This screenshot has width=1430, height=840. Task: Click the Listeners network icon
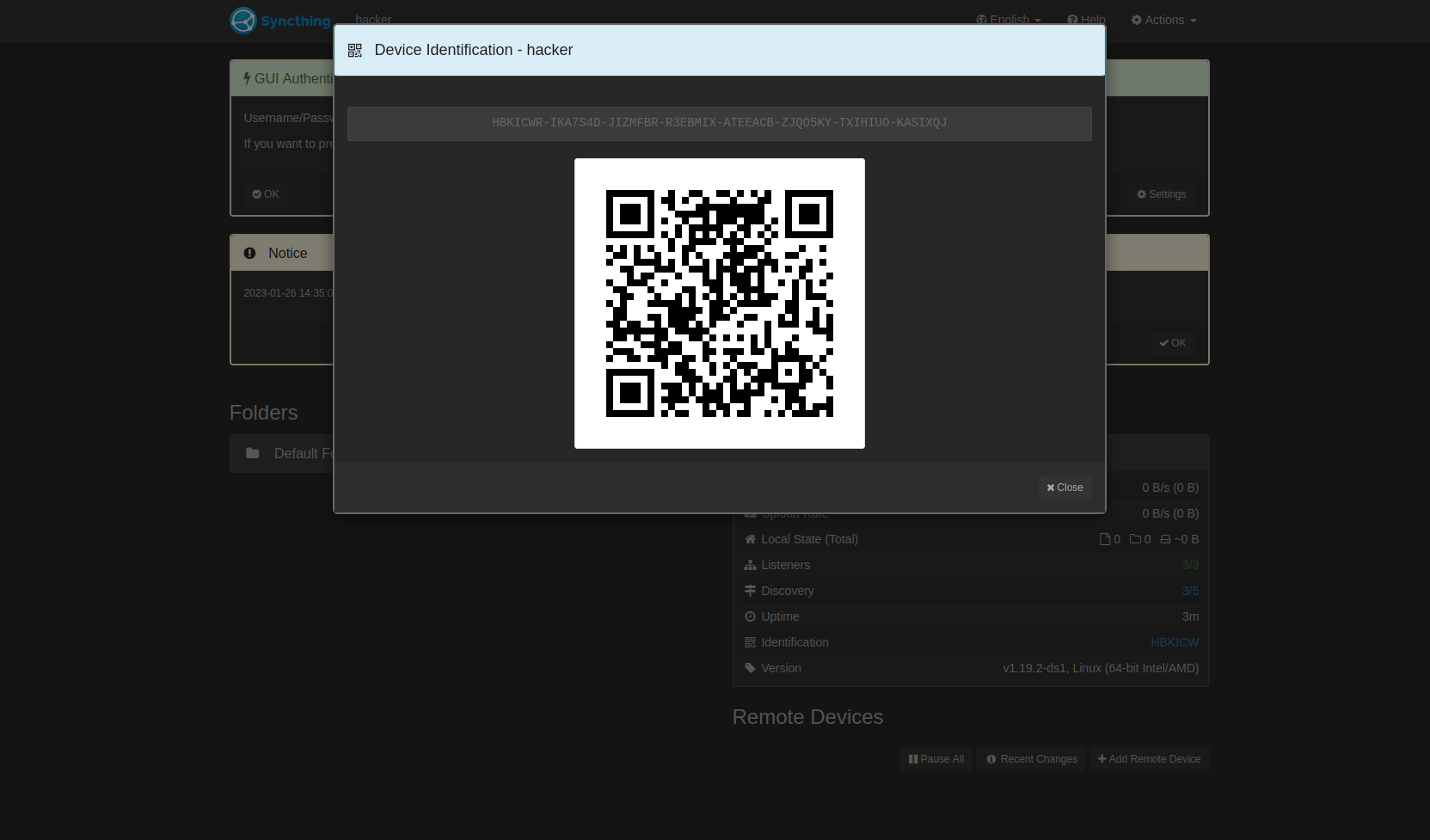coord(750,565)
